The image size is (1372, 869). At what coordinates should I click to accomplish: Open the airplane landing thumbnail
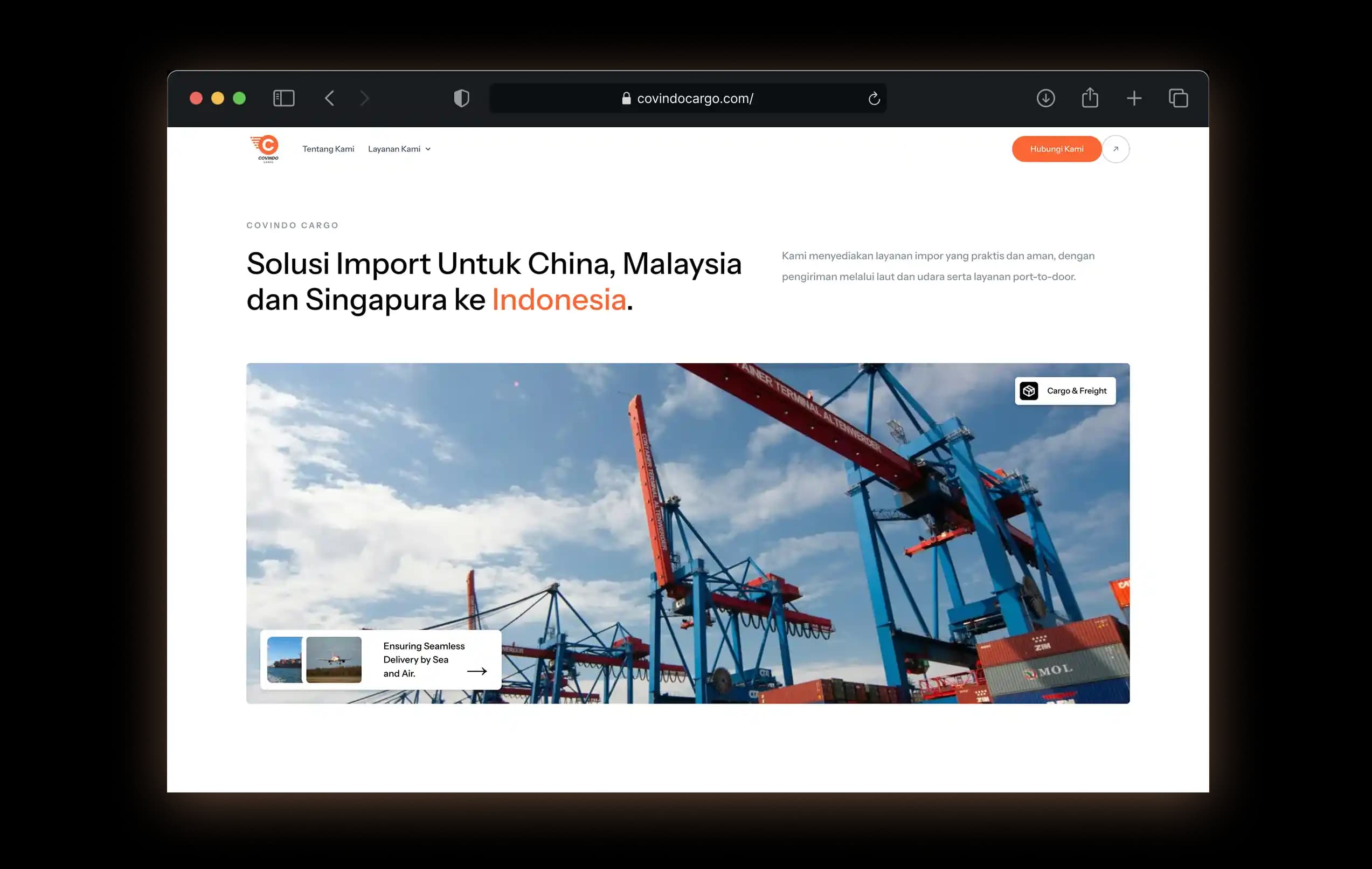tap(334, 660)
